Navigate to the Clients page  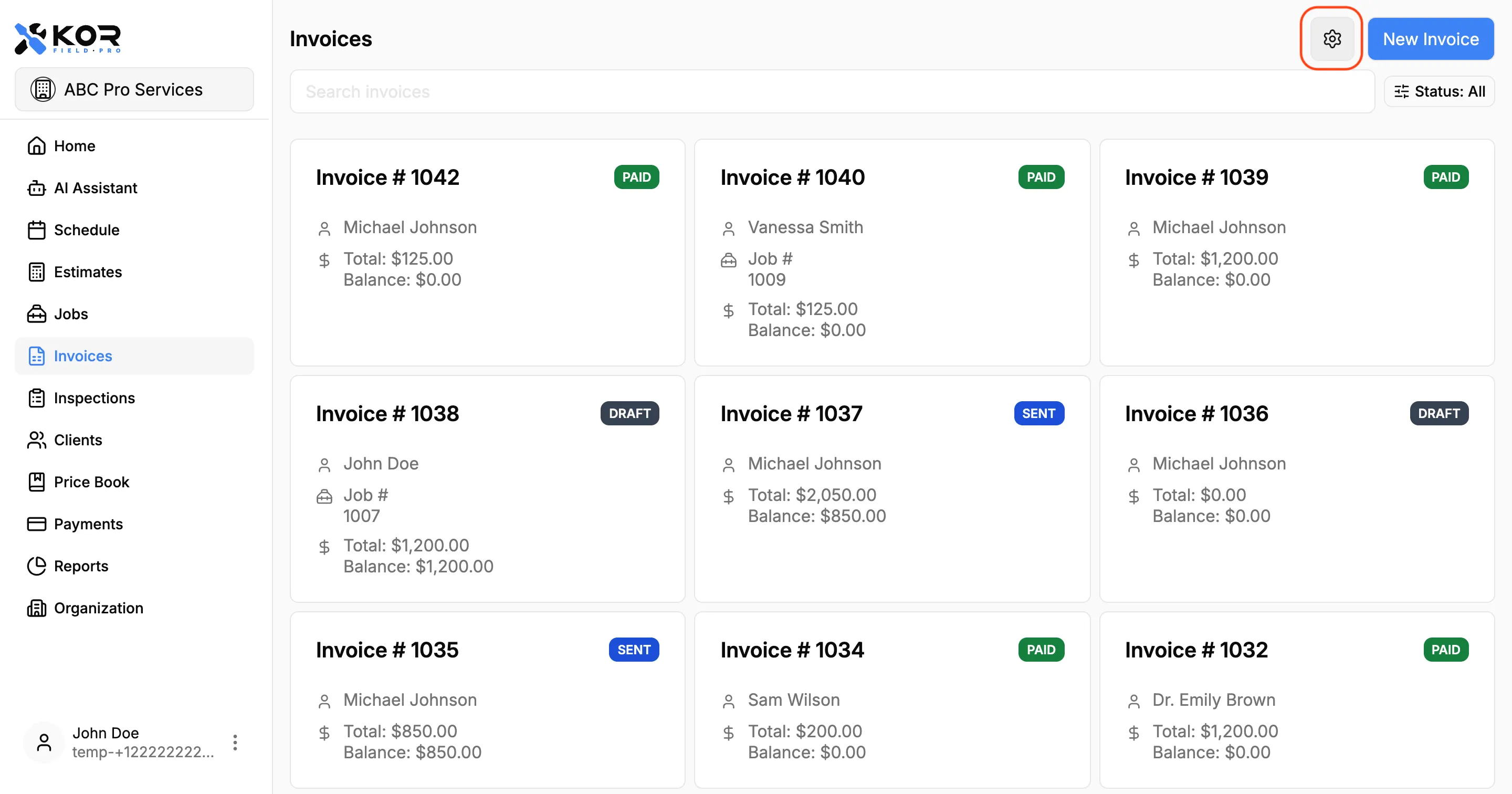point(78,440)
